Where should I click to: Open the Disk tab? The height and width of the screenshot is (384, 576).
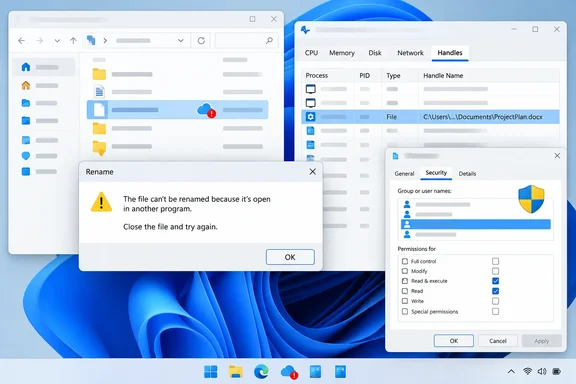[375, 53]
